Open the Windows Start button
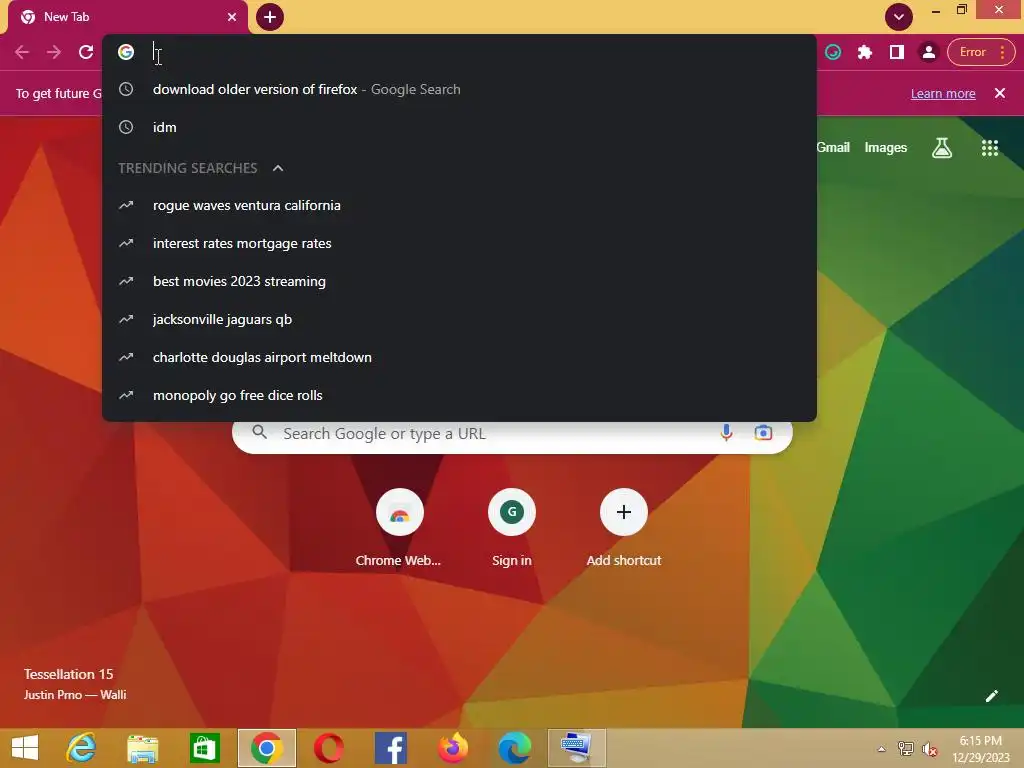The width and height of the screenshot is (1024, 768). click(25, 748)
